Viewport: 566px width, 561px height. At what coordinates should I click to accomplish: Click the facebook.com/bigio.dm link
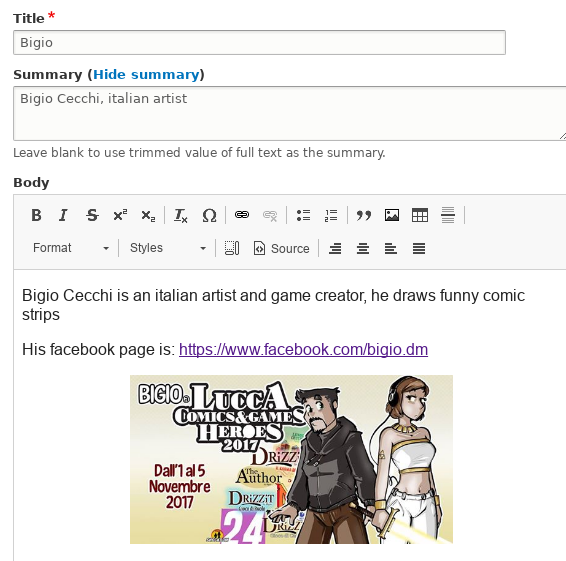pos(303,349)
